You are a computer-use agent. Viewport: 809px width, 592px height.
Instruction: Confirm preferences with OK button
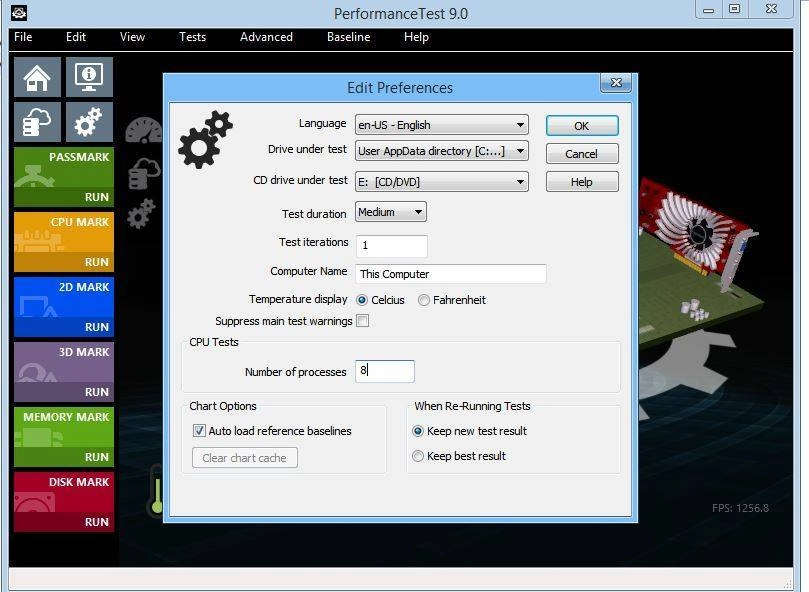point(582,125)
